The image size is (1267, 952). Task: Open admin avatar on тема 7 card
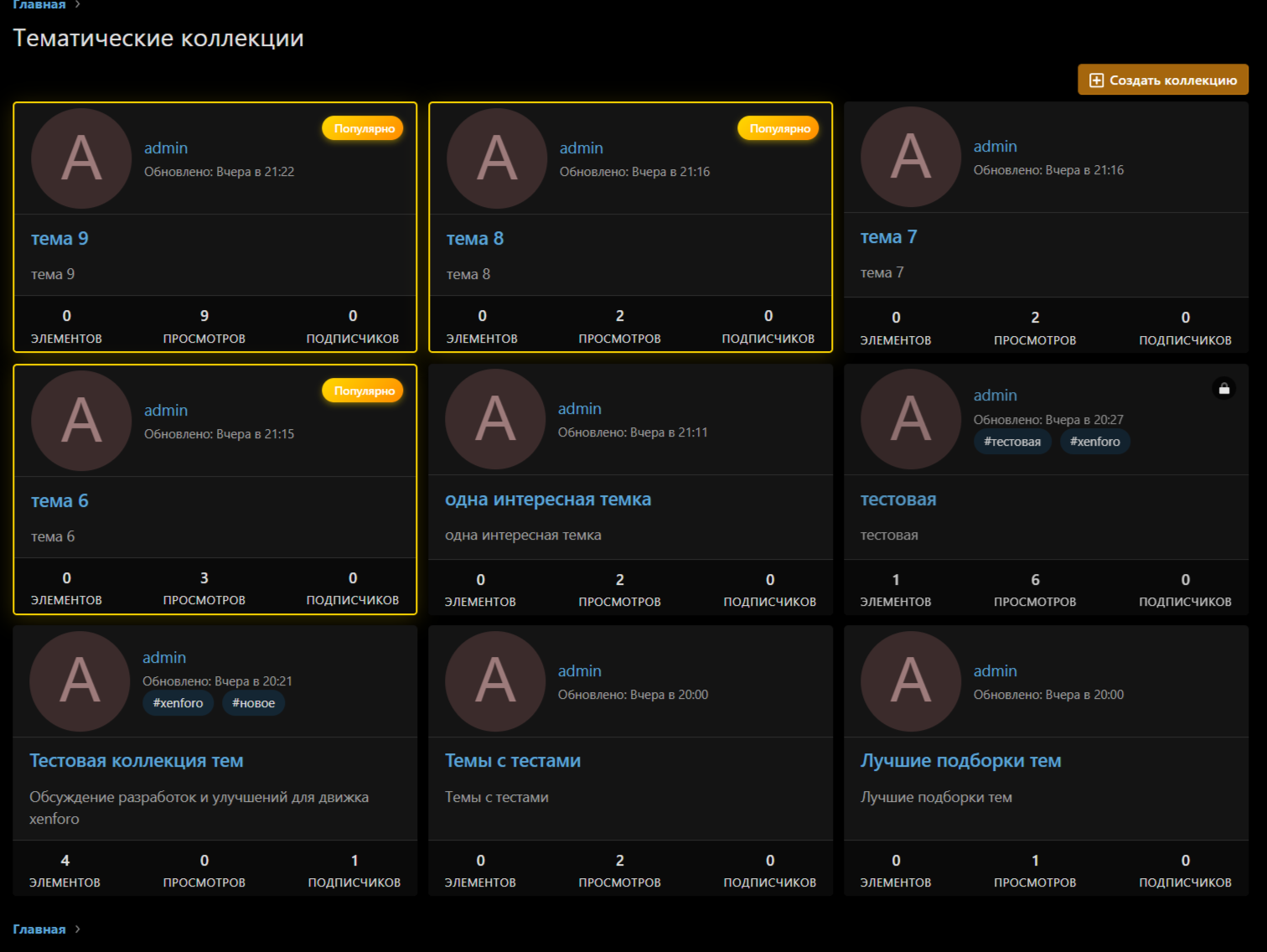(x=911, y=157)
